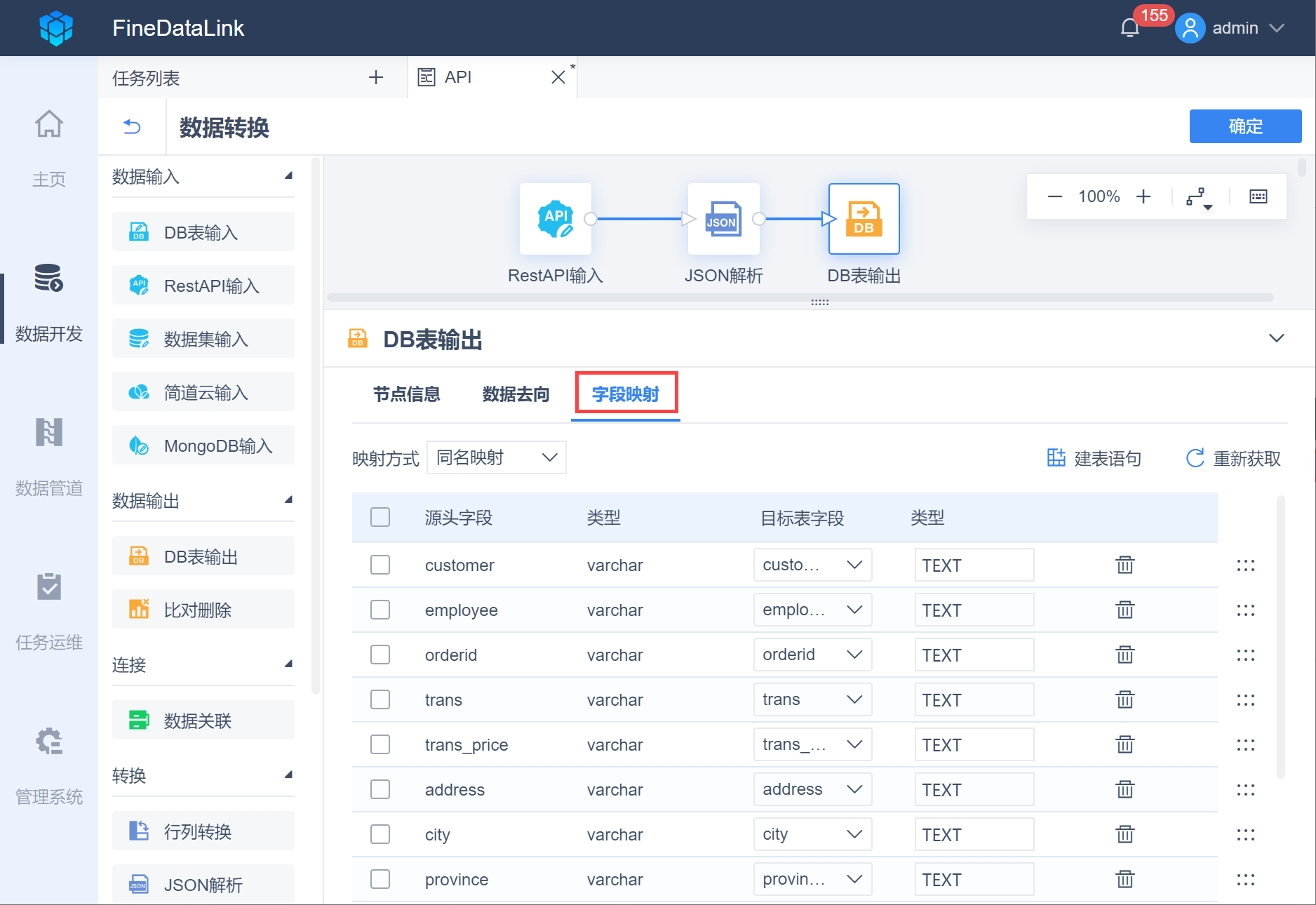Open 任务运维 in the sidebar

click(x=49, y=611)
